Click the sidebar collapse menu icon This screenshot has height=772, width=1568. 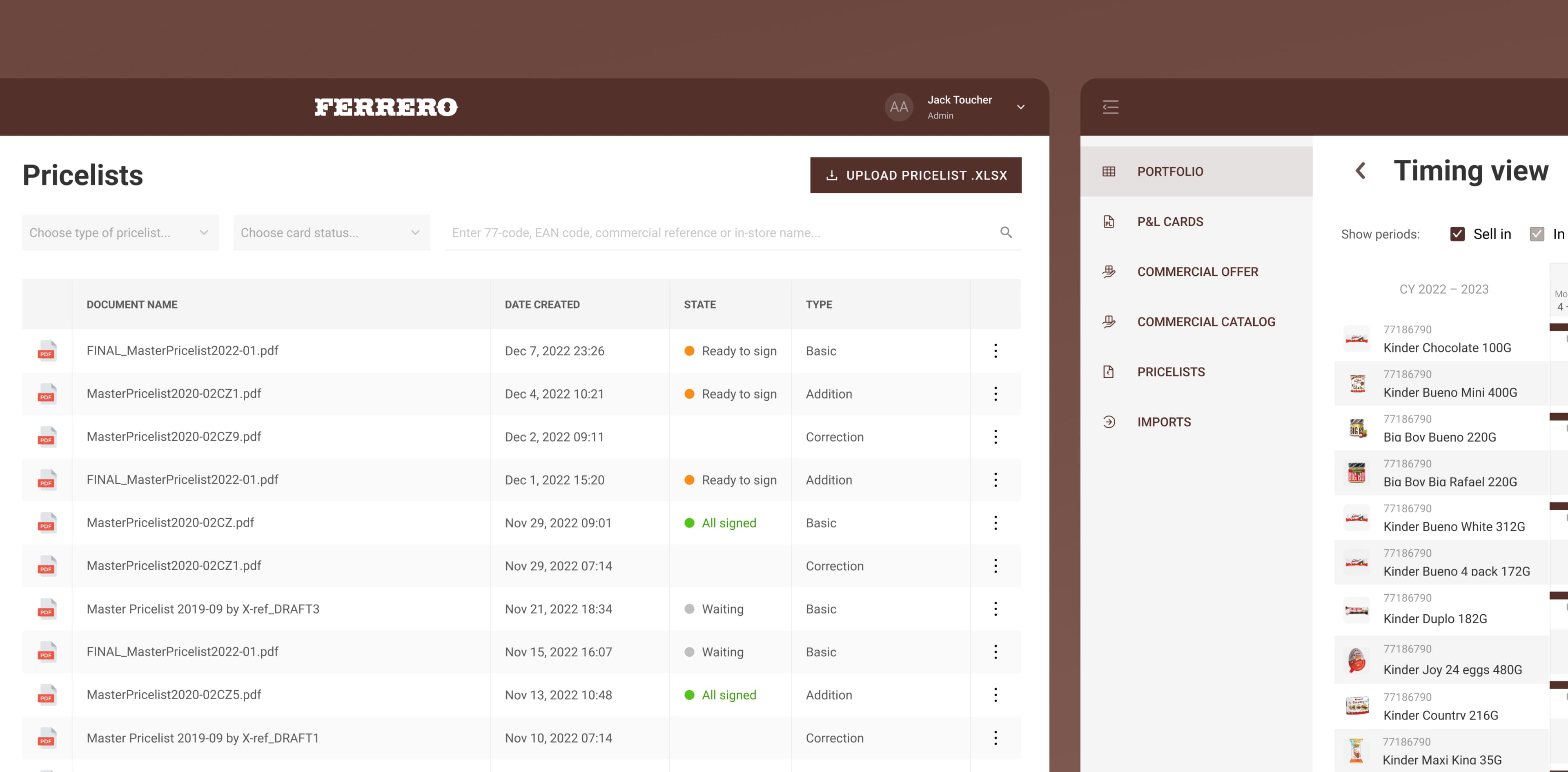coord(1110,107)
